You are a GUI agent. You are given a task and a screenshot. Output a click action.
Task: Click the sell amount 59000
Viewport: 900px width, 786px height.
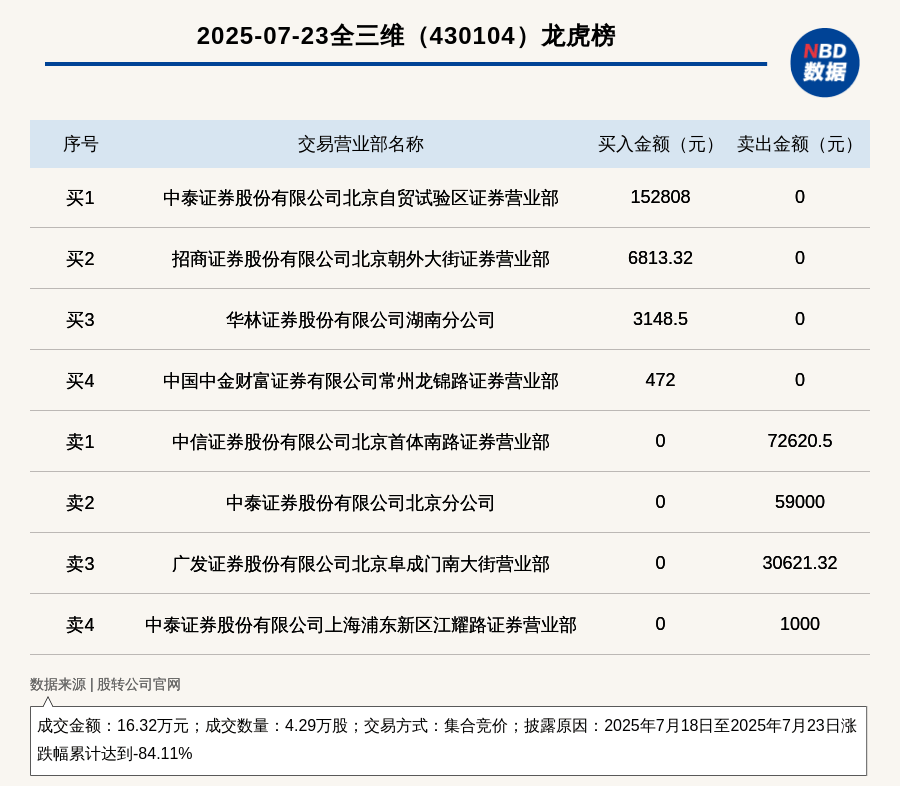coord(800,501)
